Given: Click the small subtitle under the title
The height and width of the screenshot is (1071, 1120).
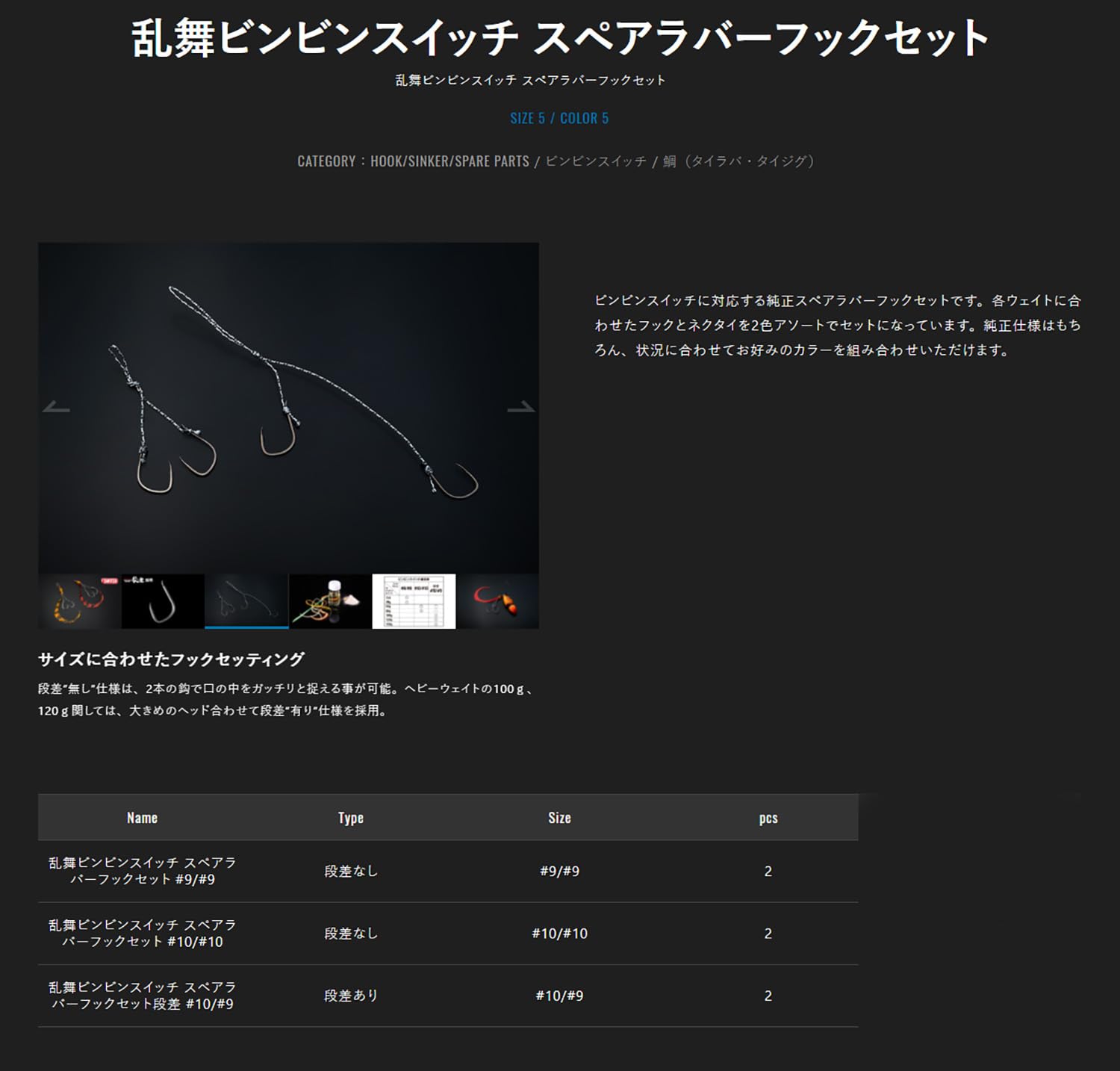Looking at the screenshot, I should tap(530, 80).
